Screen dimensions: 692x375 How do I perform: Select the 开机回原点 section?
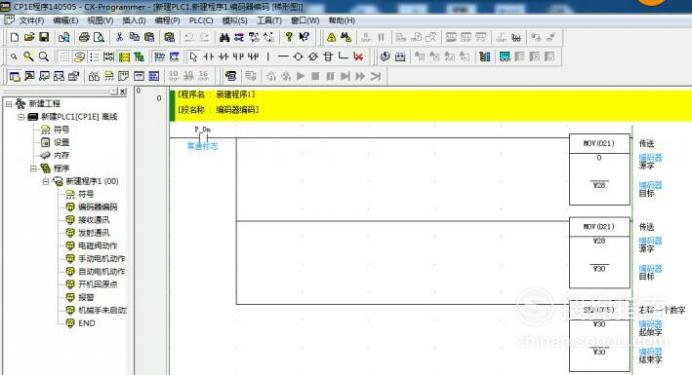[98, 284]
